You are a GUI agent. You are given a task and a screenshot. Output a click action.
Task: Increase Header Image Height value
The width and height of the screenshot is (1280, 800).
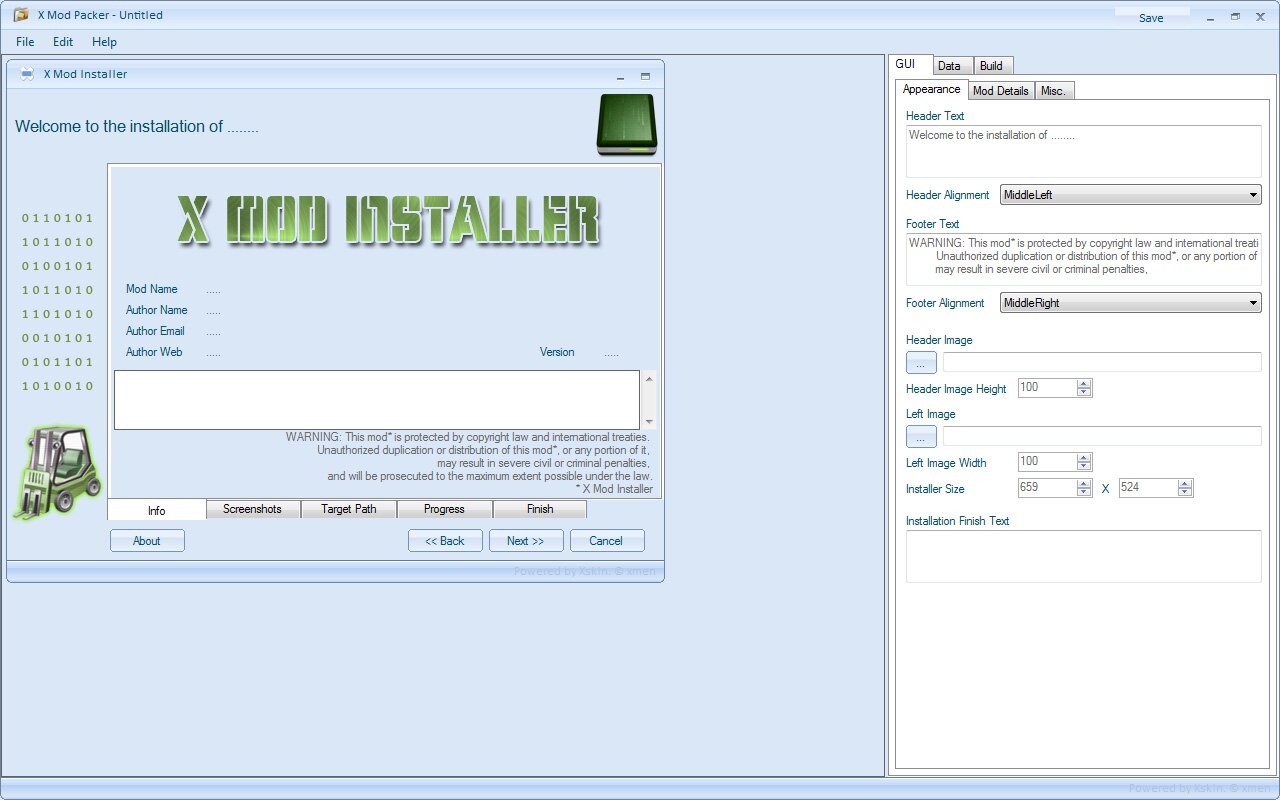1084,384
